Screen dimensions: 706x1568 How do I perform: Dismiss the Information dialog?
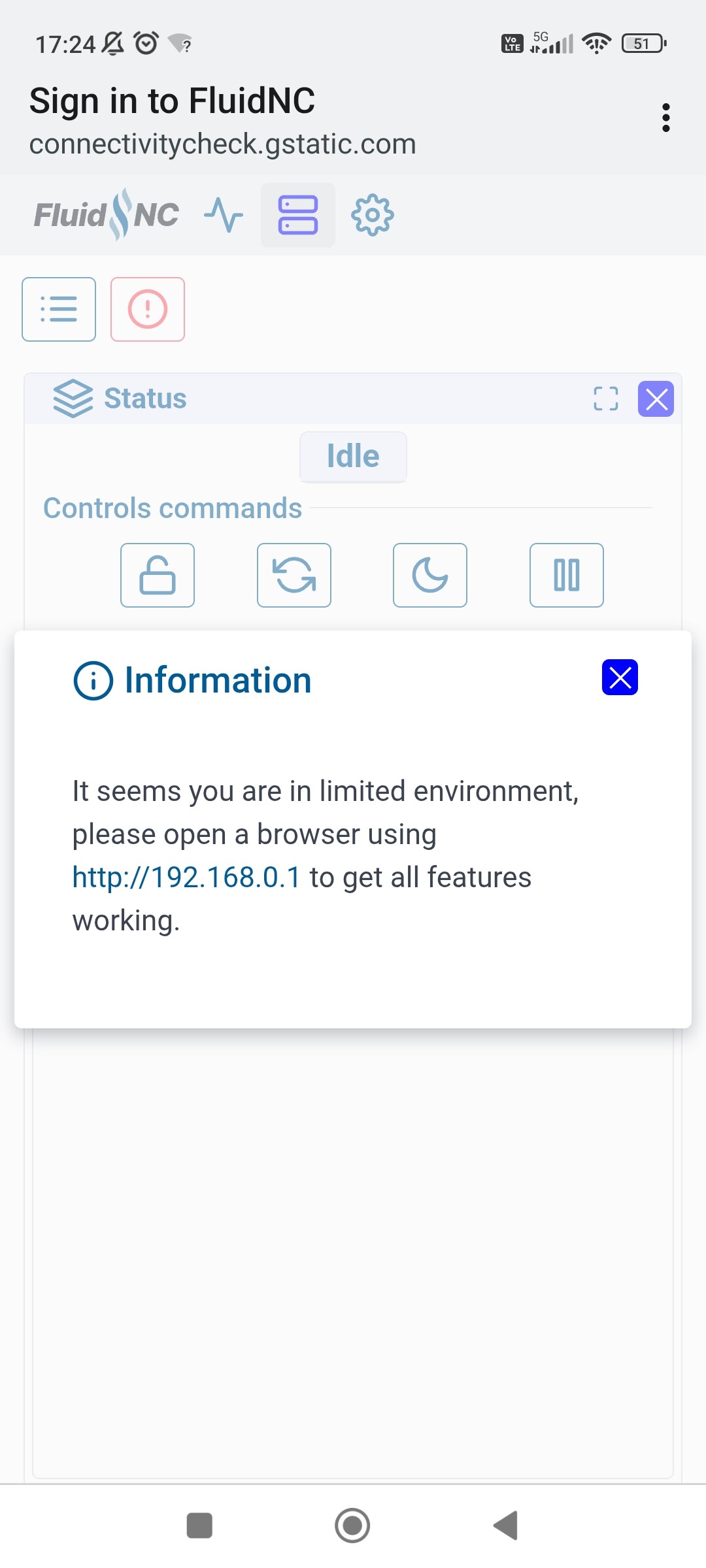(x=620, y=678)
